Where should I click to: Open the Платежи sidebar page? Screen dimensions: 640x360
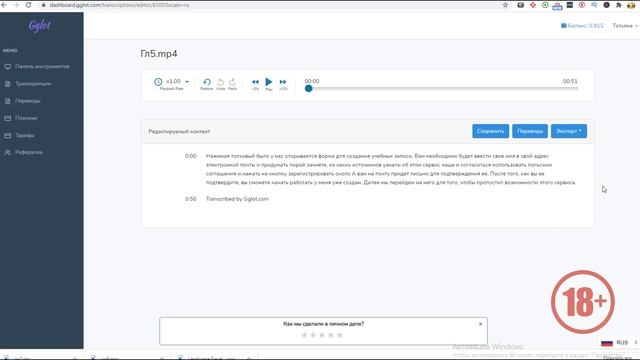[x=26, y=118]
